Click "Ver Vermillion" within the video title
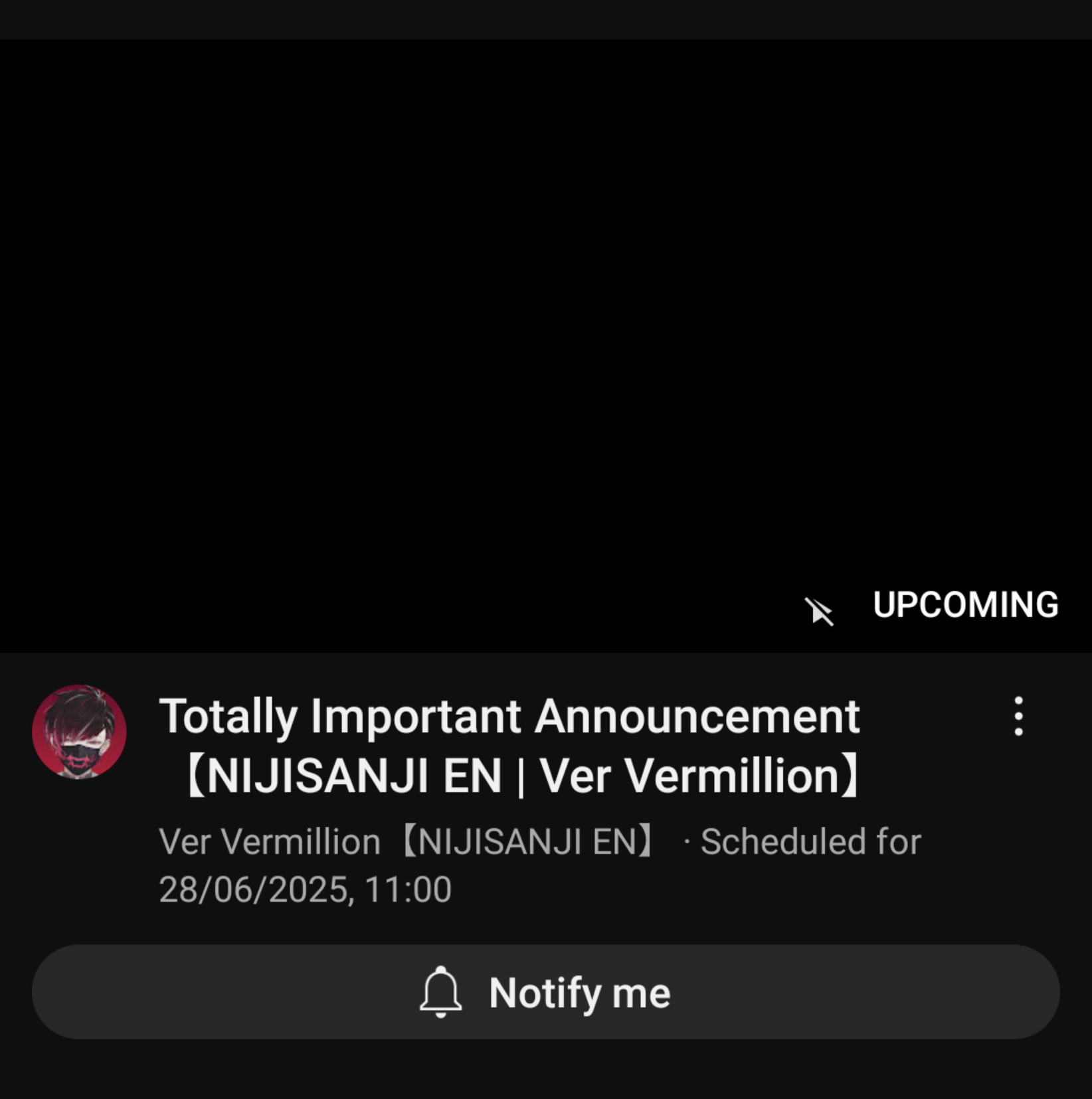The image size is (1092, 1099). [x=690, y=776]
